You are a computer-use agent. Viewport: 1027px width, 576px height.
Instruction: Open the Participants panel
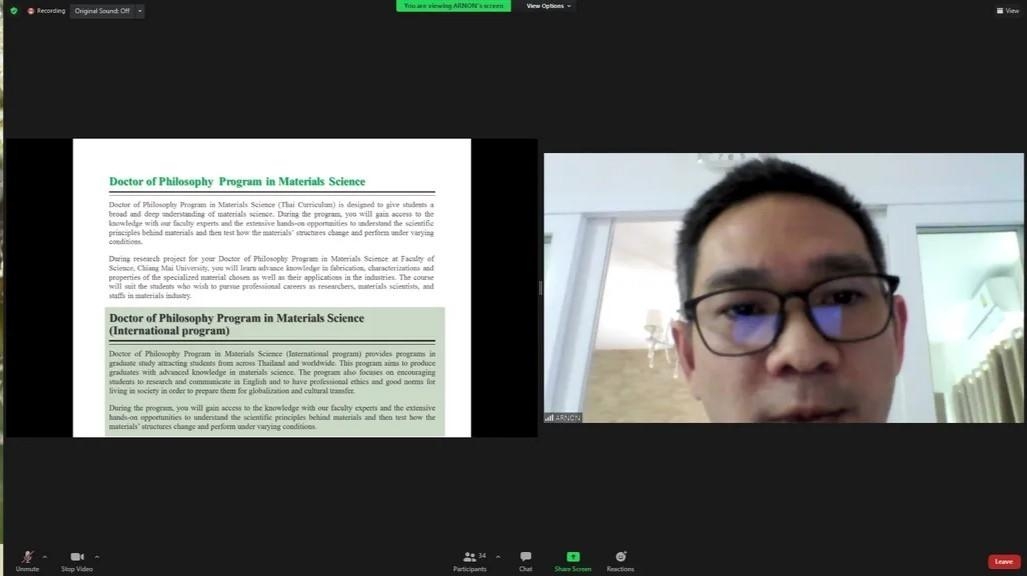click(x=470, y=560)
